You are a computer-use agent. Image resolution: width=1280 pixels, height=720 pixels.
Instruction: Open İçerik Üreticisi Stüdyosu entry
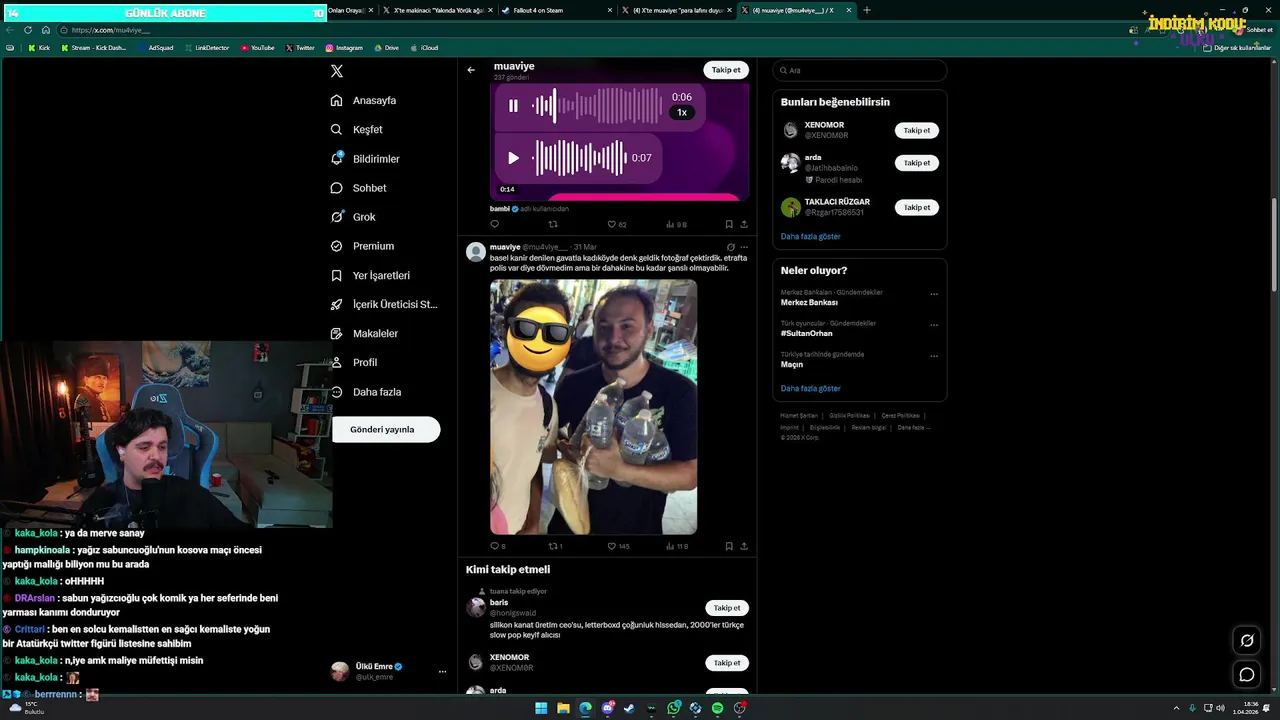[384, 304]
